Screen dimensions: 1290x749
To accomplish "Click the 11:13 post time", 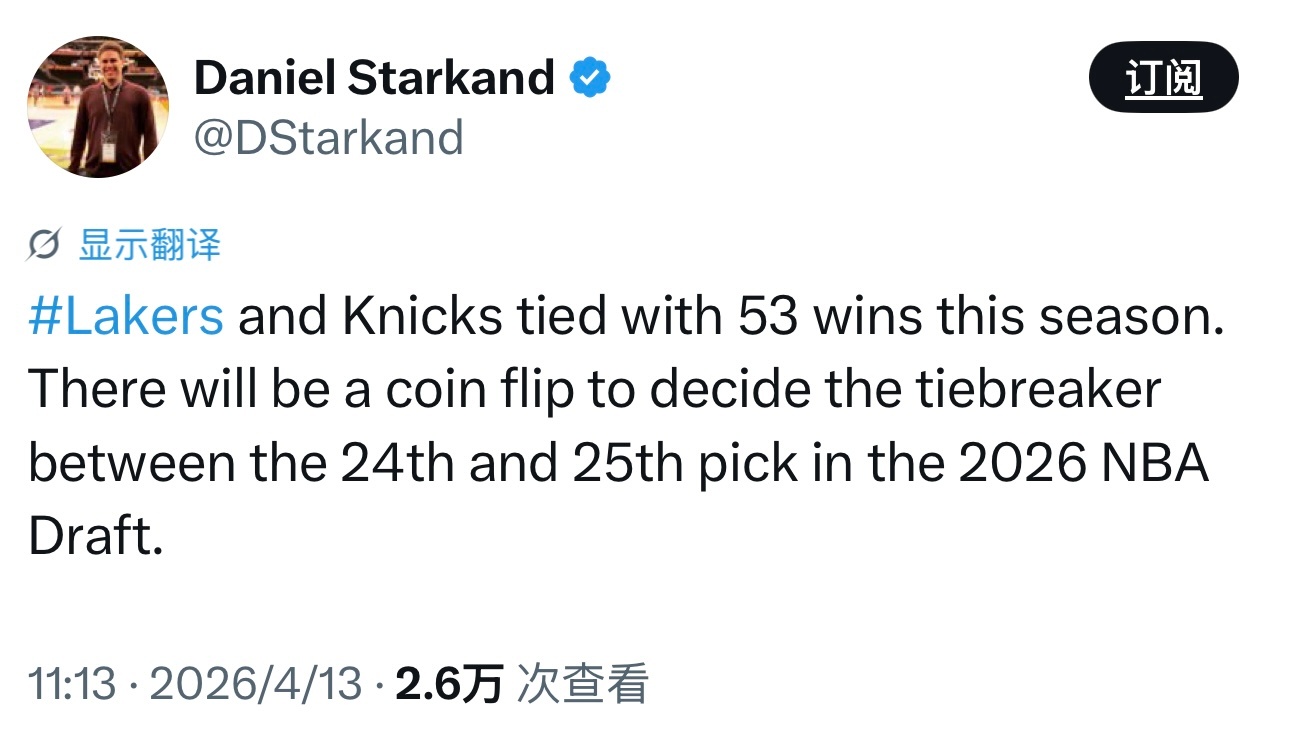I will coord(72,684).
